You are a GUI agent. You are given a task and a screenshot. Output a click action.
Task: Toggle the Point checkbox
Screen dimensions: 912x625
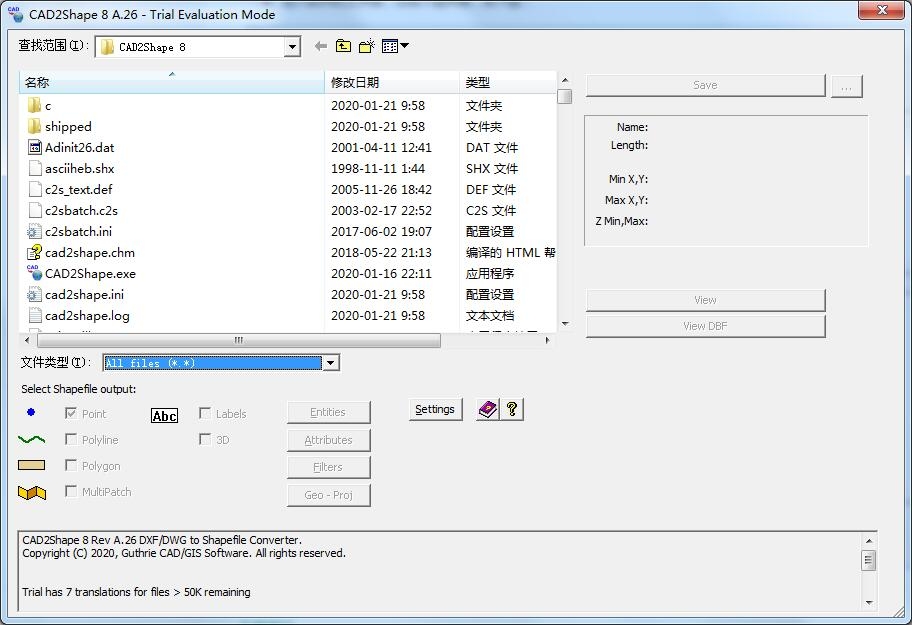71,413
